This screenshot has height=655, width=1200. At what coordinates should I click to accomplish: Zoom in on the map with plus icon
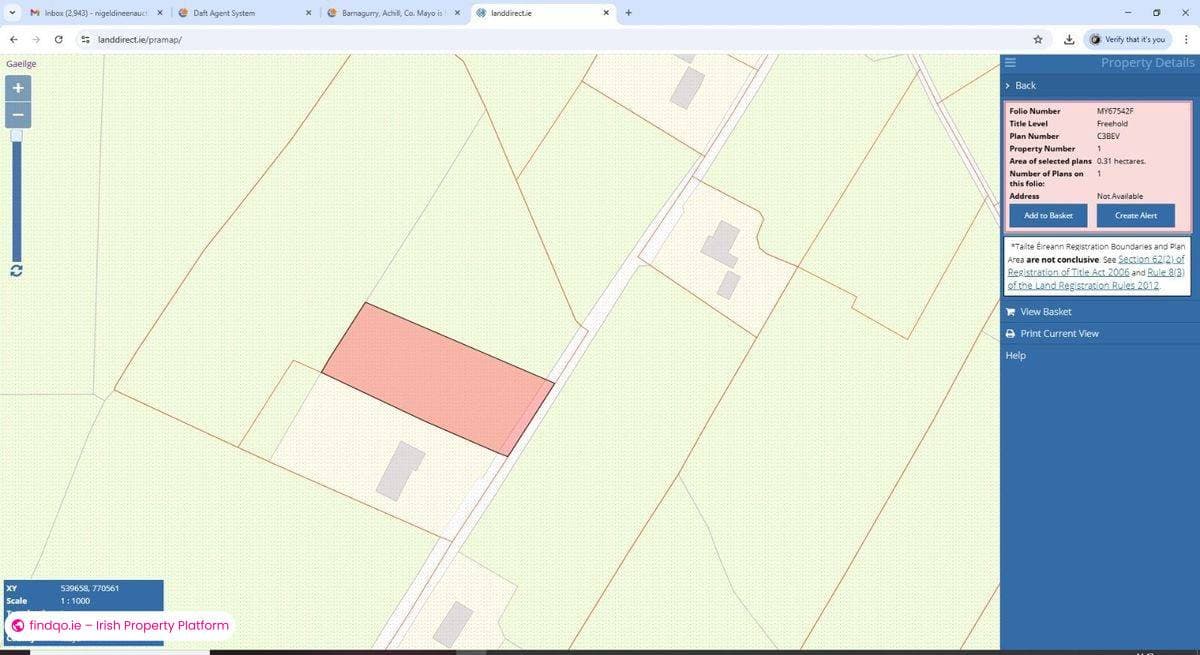(x=17, y=88)
